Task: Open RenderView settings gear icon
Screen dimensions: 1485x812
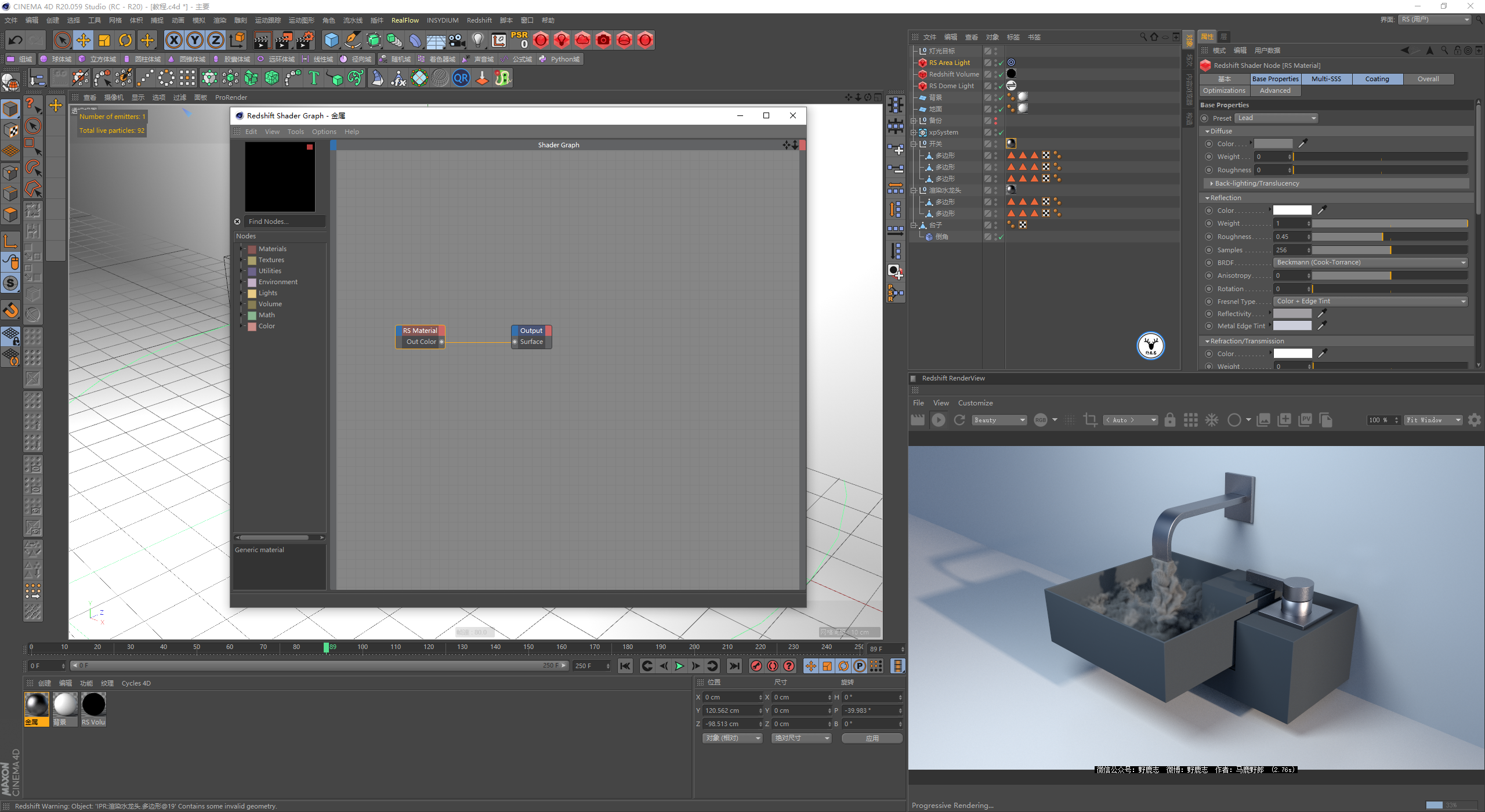Action: 1474,420
